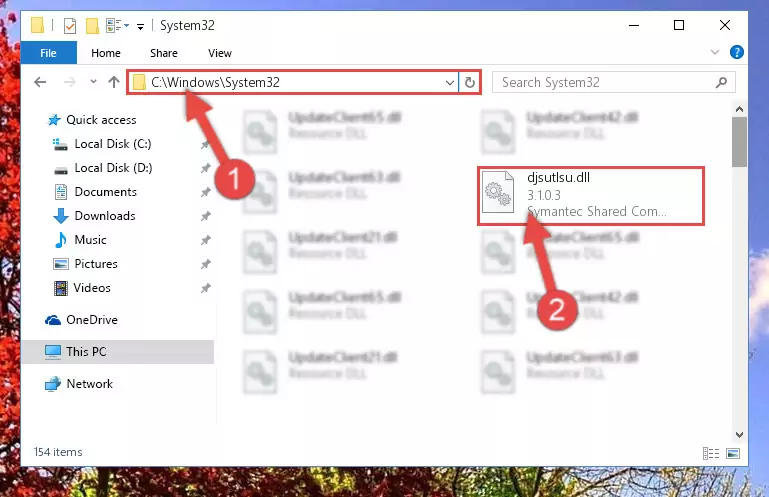Click the search magnifier icon

721,82
